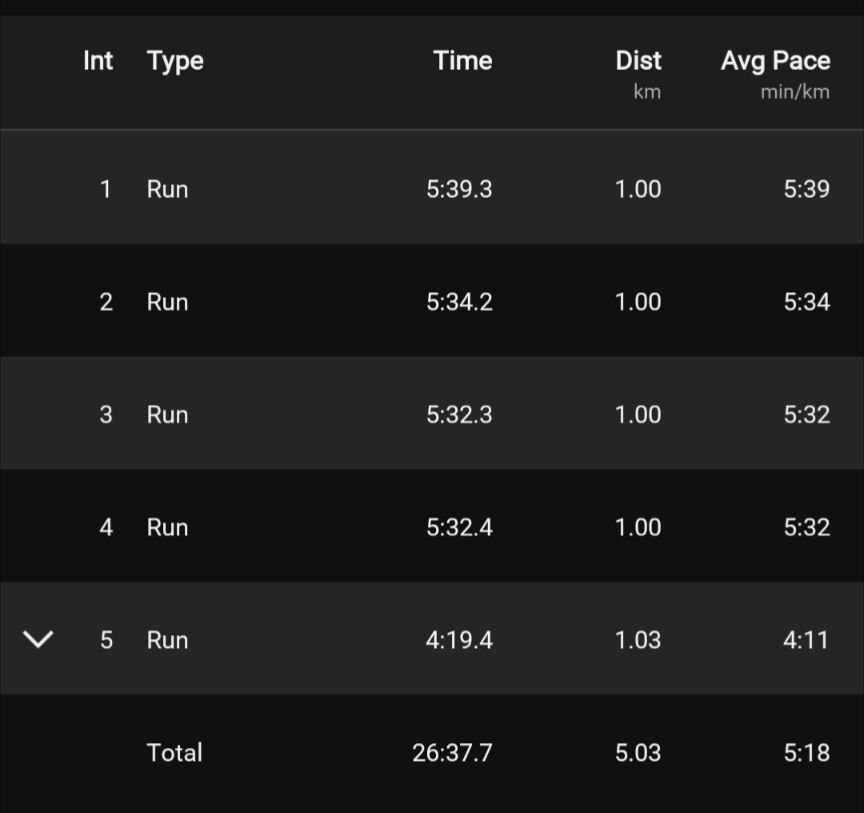Click interval 4 row number
This screenshot has width=864, height=813.
click(x=106, y=527)
